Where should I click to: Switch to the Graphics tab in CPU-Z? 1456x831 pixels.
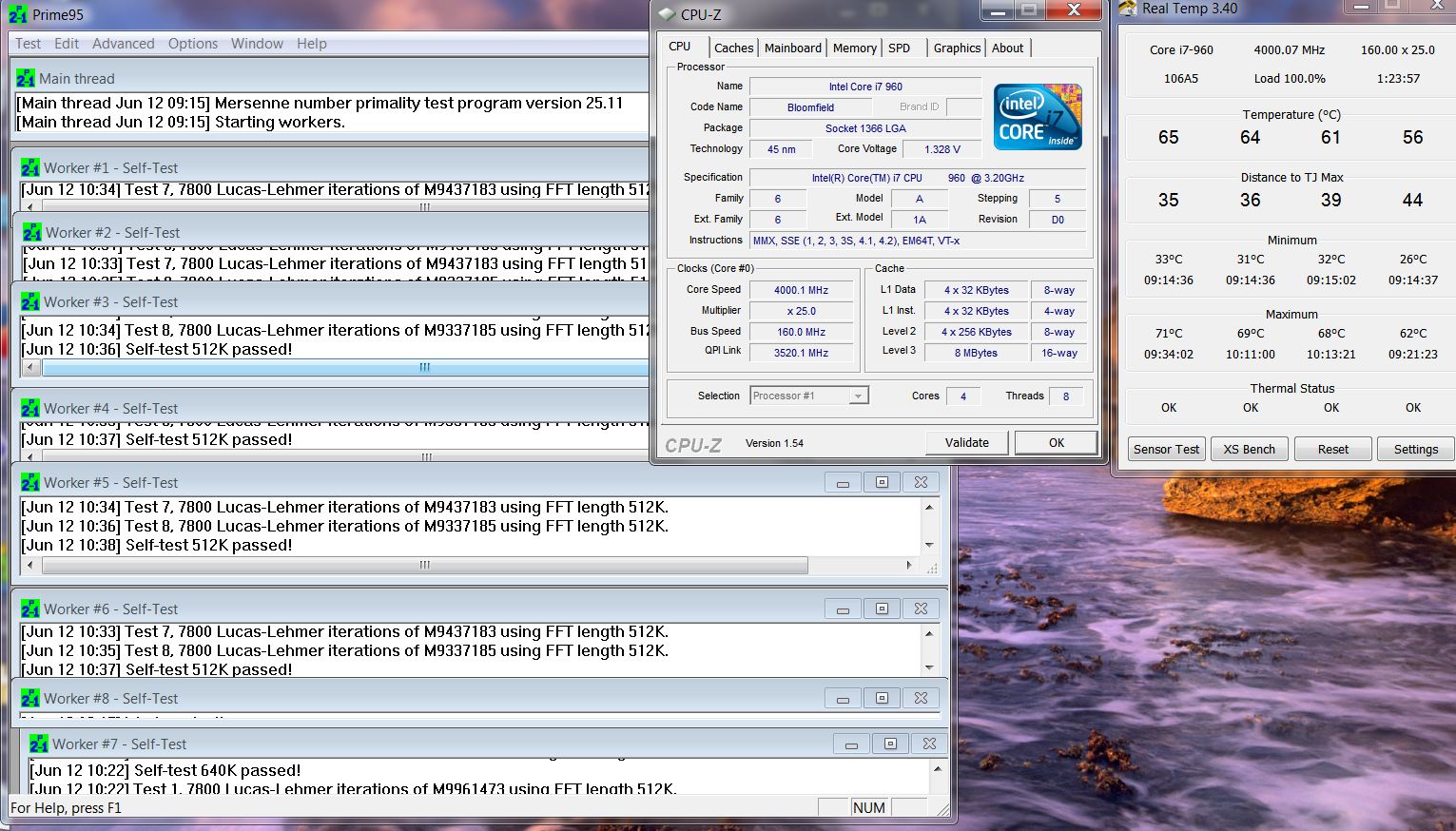957,48
